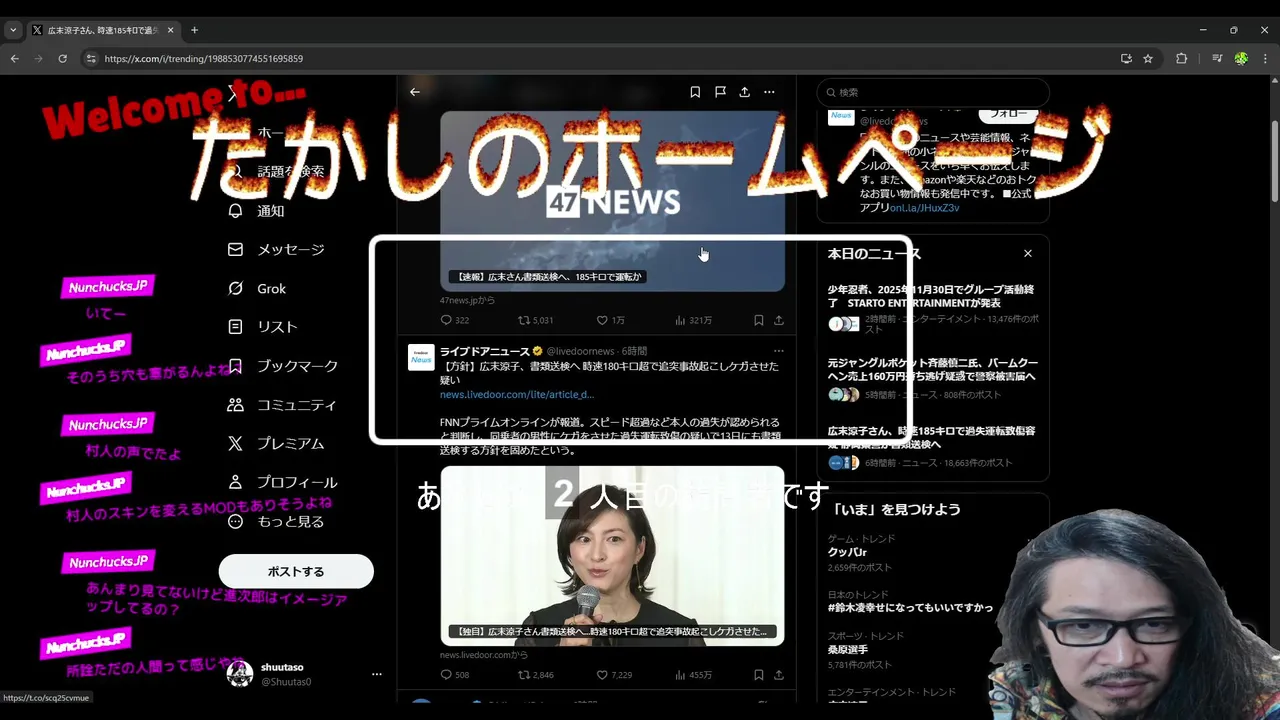The height and width of the screenshot is (720, 1280).
Task: Open the Chrome extensions puzzle icon
Action: click(1181, 59)
